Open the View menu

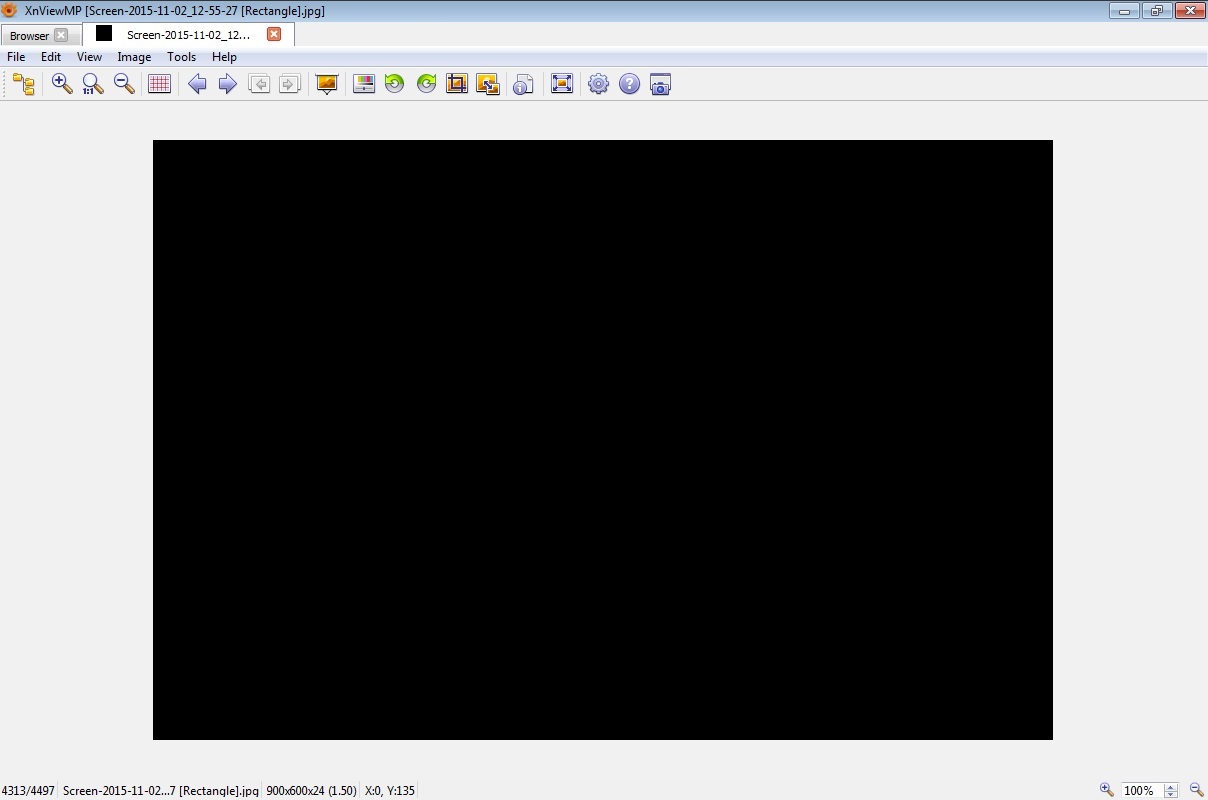click(x=89, y=57)
